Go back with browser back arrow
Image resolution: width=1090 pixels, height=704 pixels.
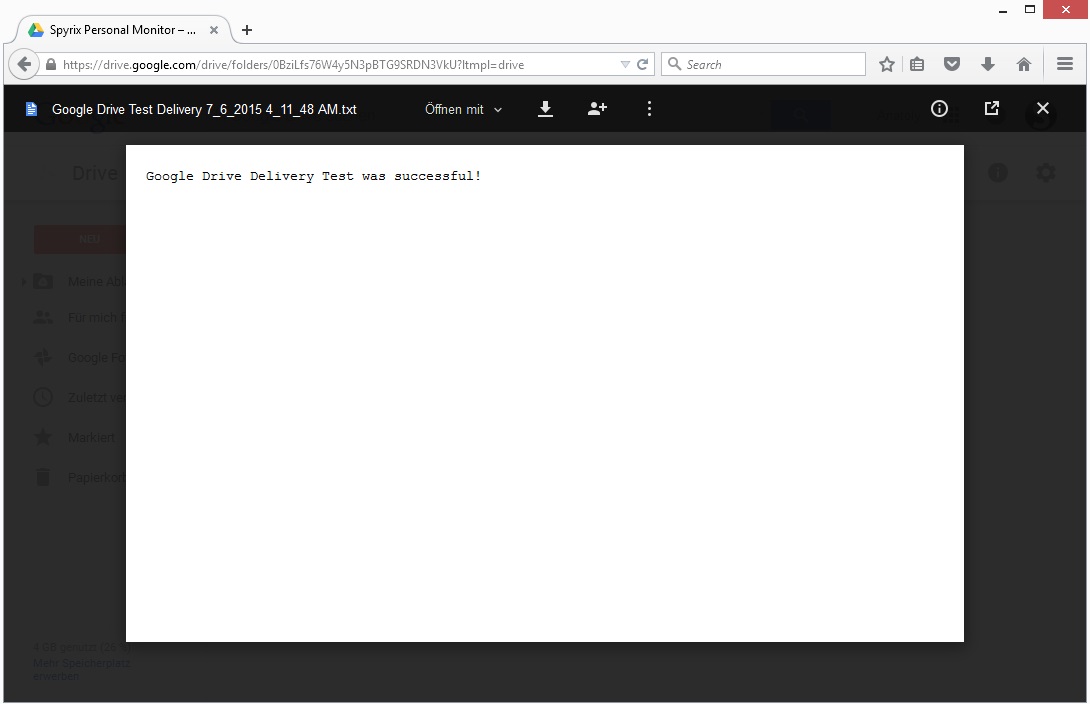[24, 65]
